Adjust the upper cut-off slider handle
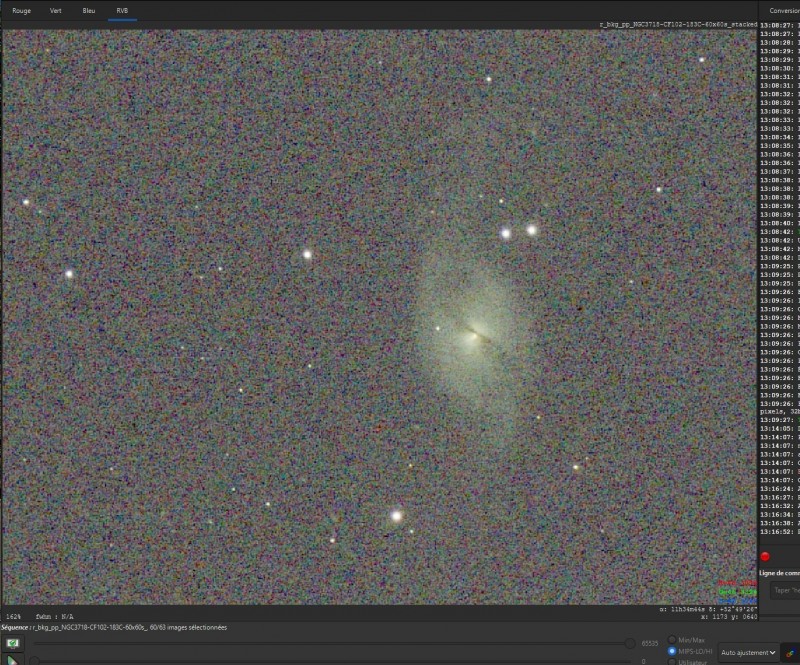The height and width of the screenshot is (665, 800). click(630, 644)
